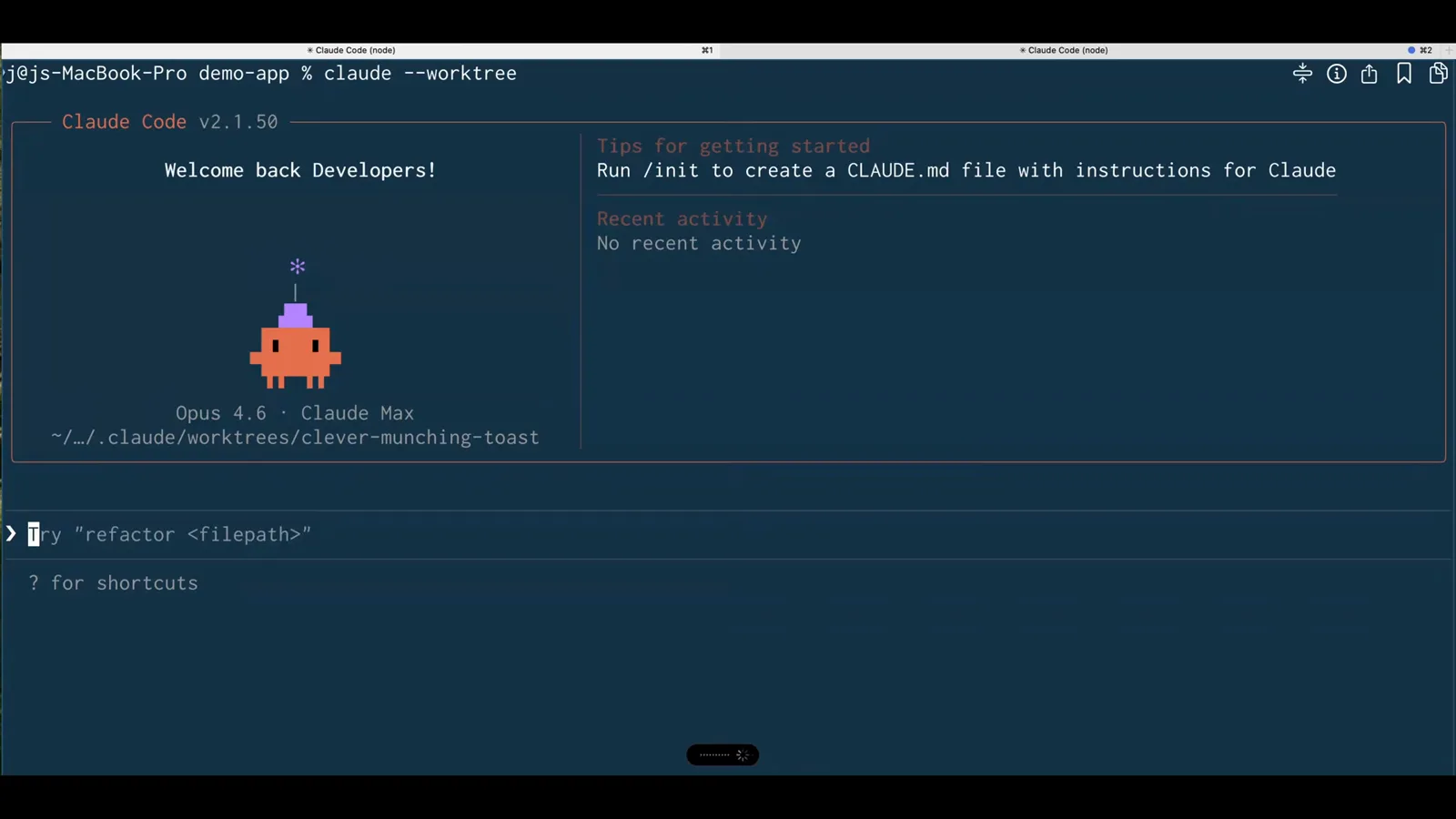Click 'Opus 4.6 · Claude Max' model line
Image resolution: width=1456 pixels, height=819 pixels.
coord(295,413)
